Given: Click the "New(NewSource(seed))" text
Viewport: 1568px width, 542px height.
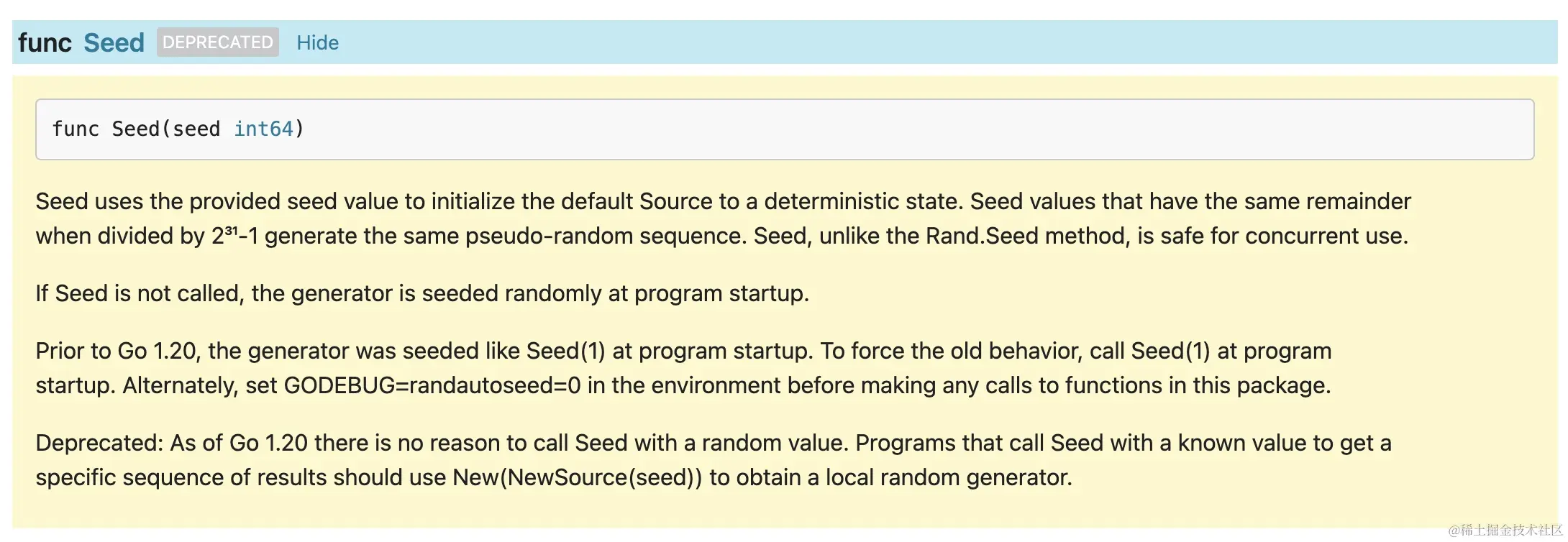Looking at the screenshot, I should [577, 478].
